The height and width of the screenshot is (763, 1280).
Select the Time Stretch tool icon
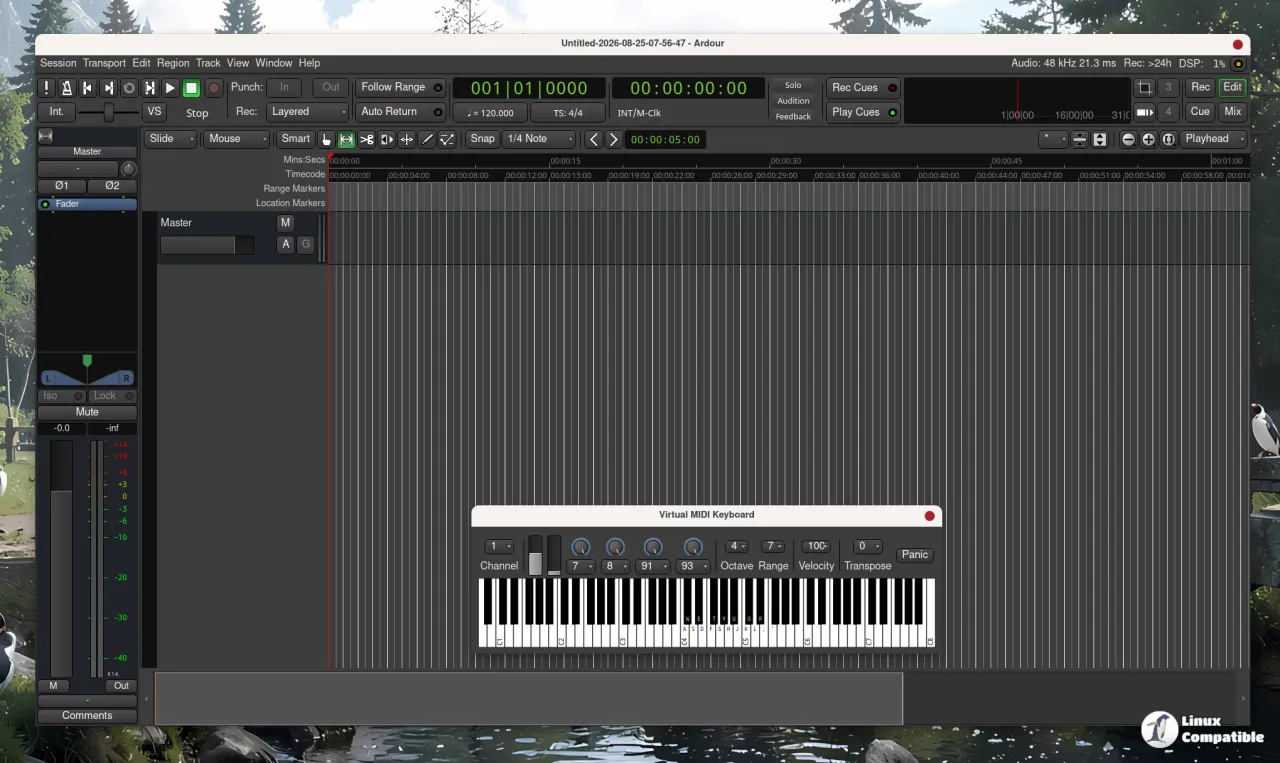click(407, 140)
